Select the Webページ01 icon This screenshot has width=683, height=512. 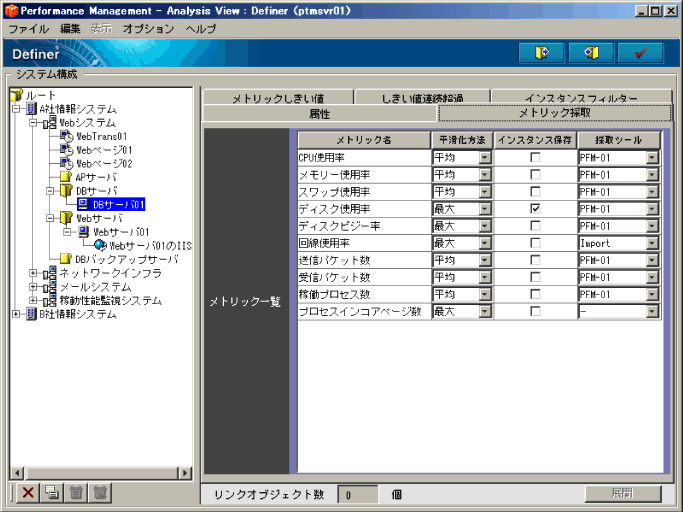click(67, 149)
